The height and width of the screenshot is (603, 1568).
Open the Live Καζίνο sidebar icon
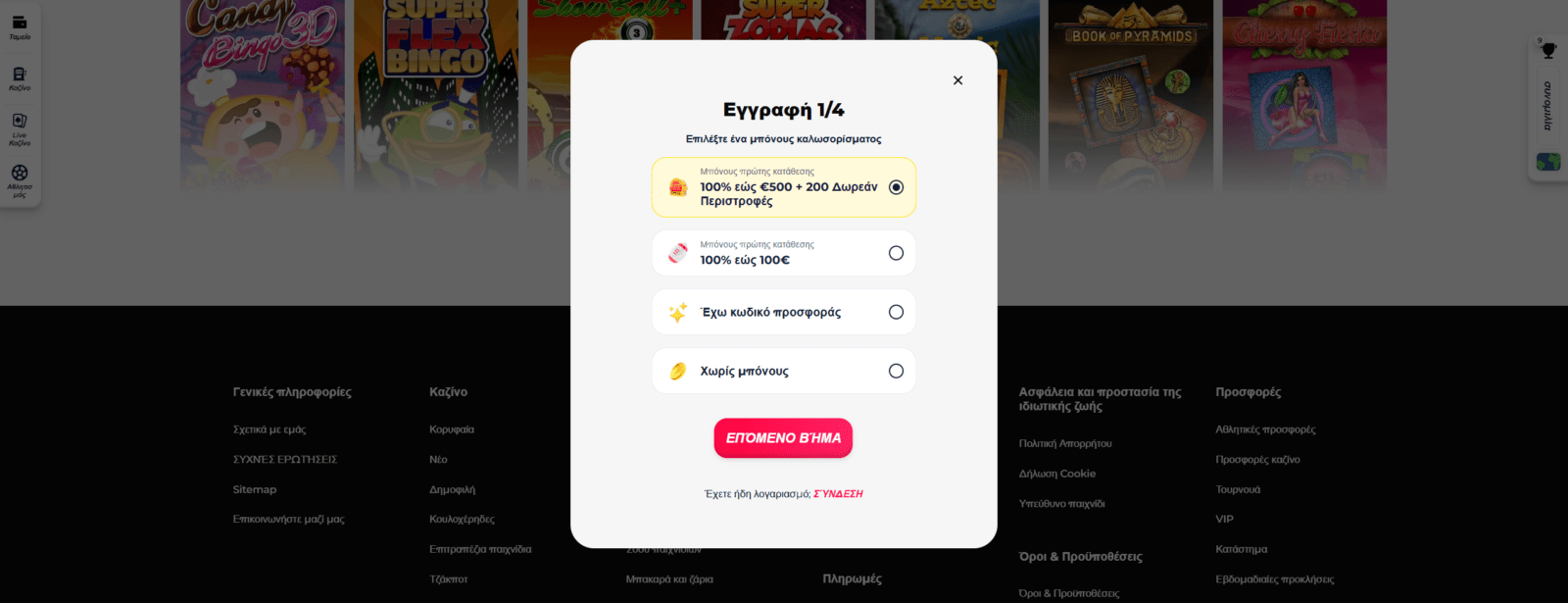coord(20,129)
